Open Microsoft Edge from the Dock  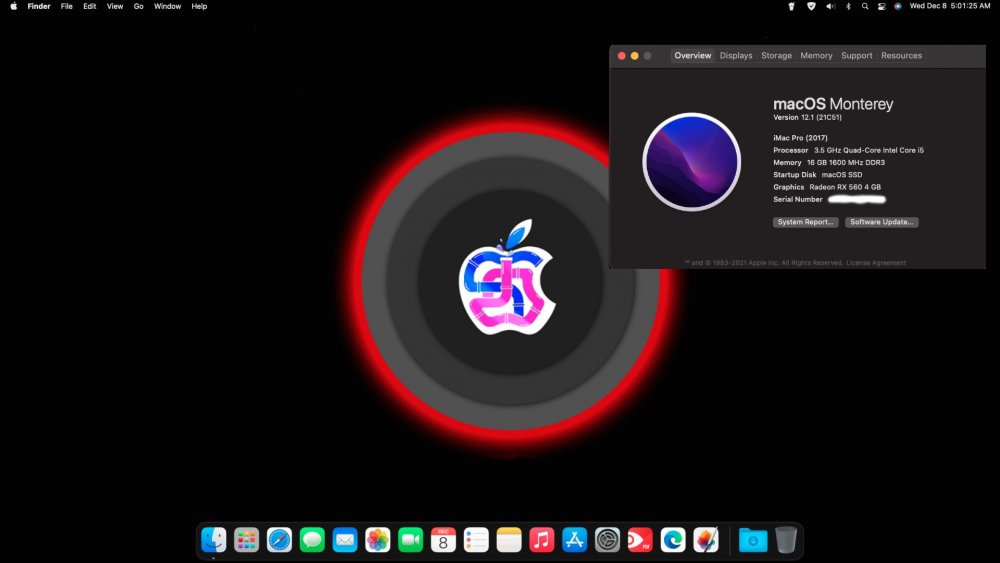pyautogui.click(x=673, y=540)
